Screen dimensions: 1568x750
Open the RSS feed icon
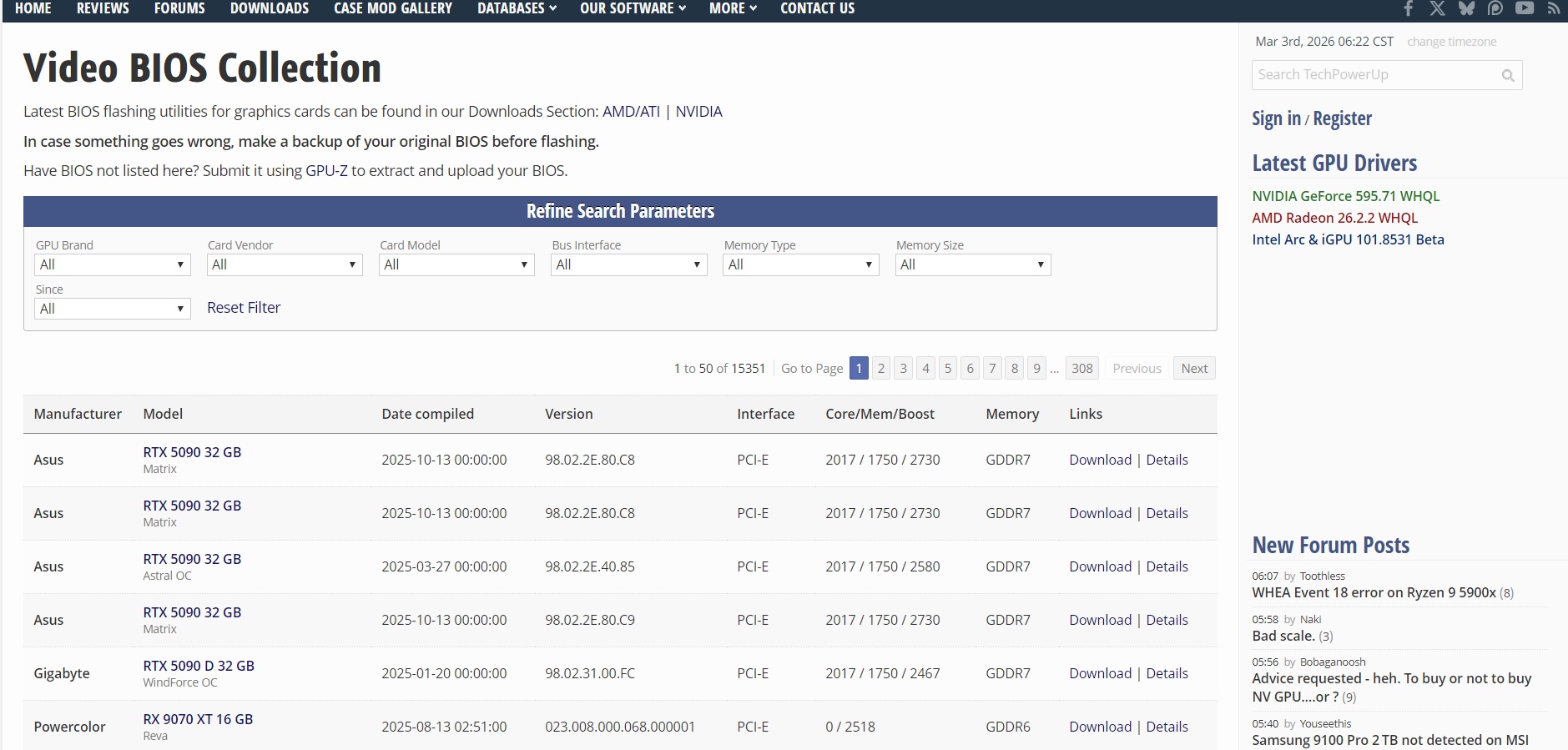point(1553,8)
